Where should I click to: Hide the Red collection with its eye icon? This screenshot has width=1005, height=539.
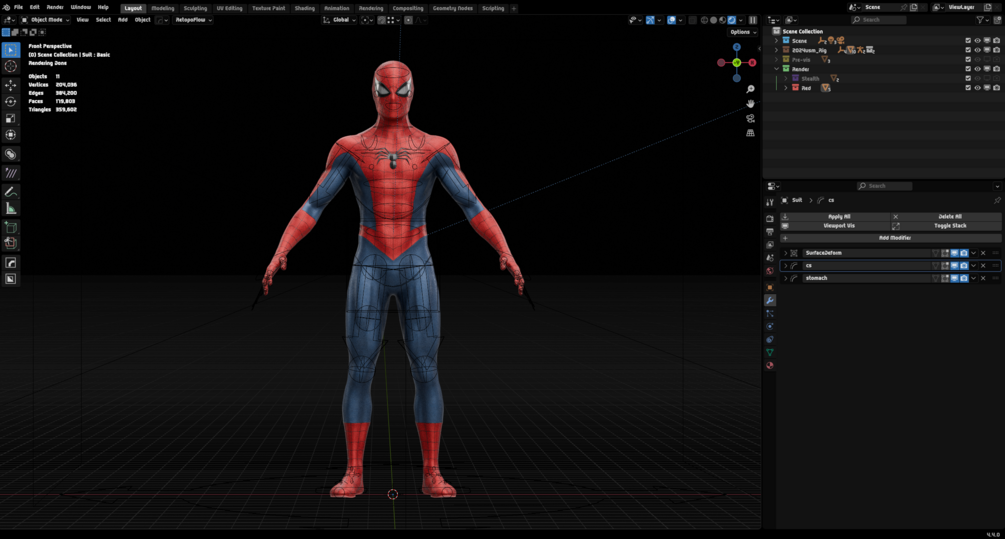coord(977,88)
